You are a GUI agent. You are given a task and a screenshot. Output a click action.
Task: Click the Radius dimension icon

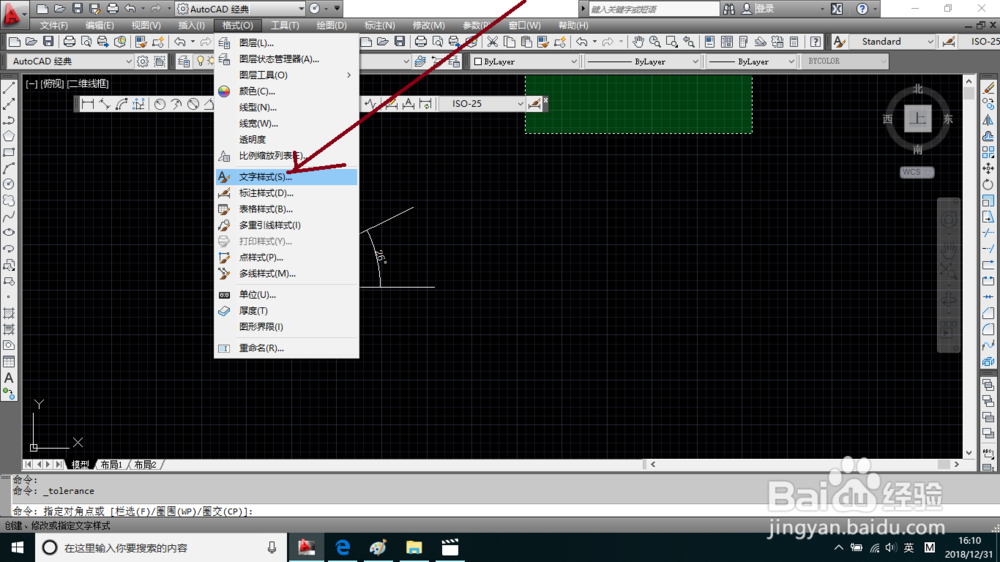(159, 104)
